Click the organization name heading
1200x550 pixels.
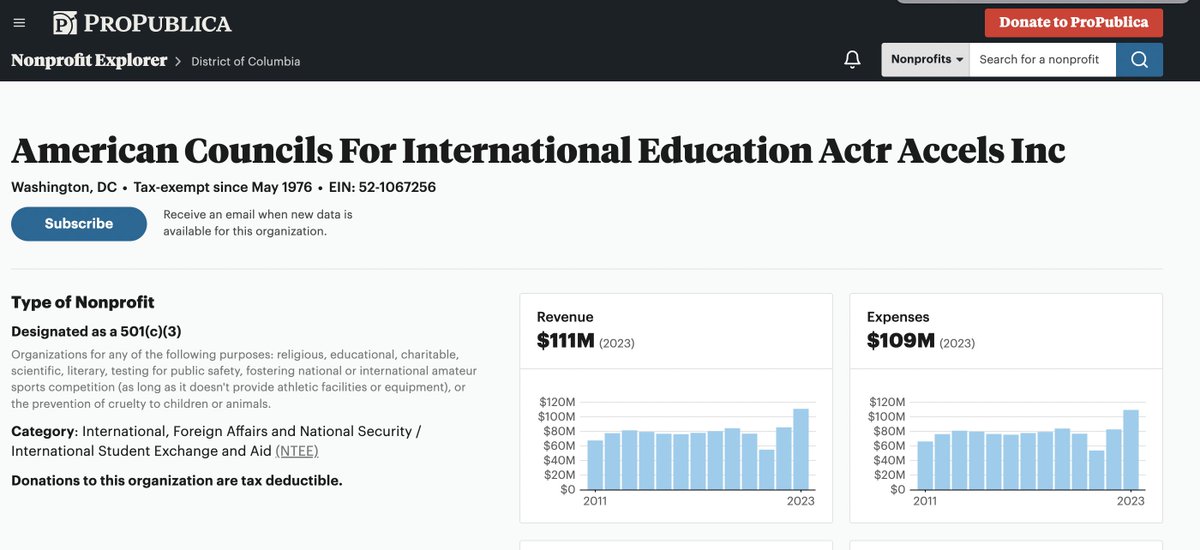tap(538, 150)
